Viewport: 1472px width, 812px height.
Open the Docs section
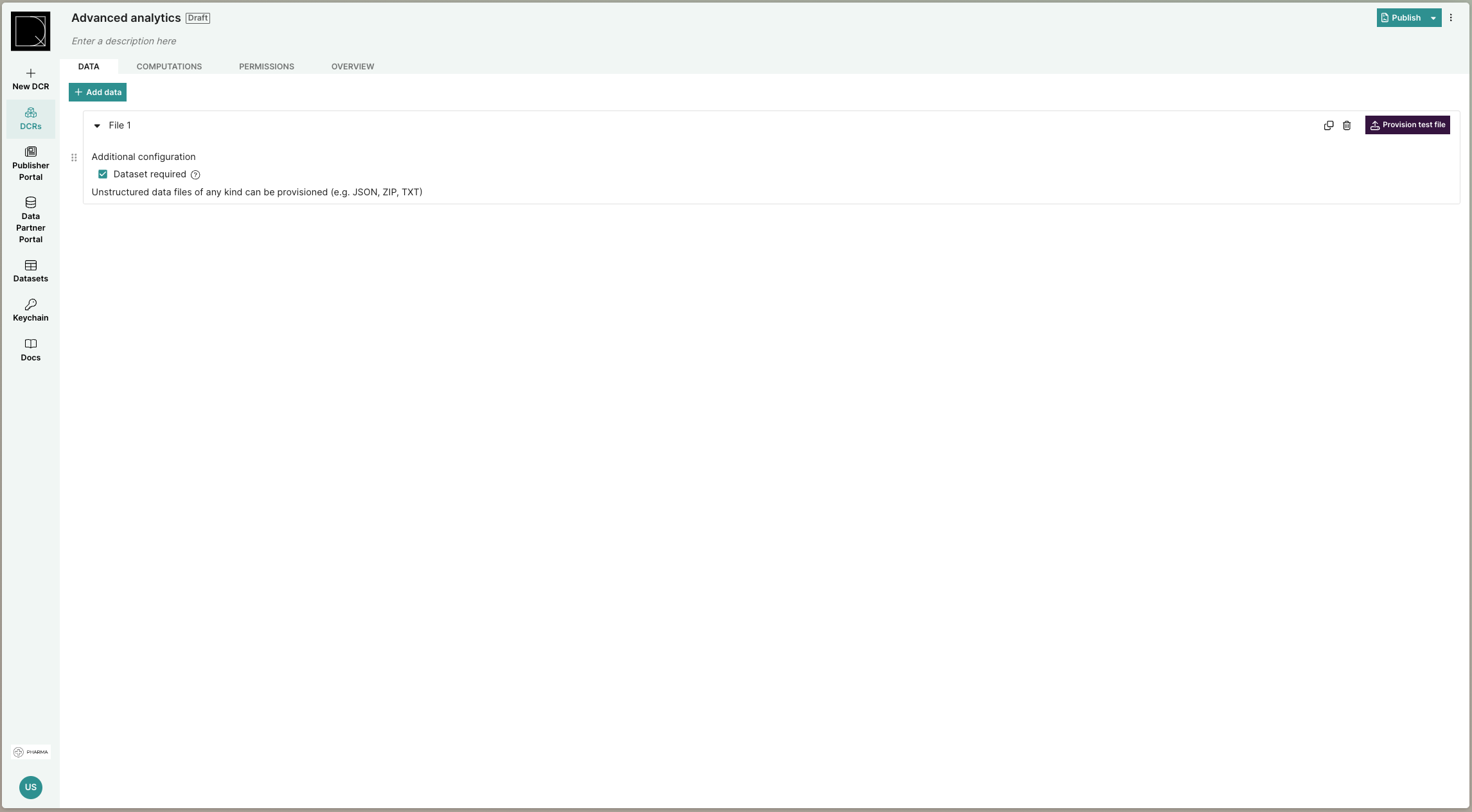tap(30, 350)
